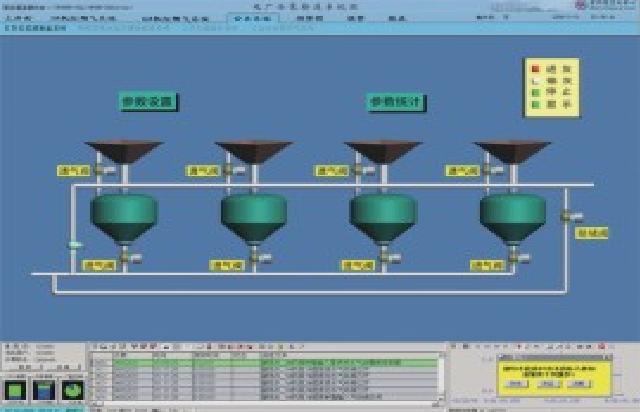Screen dimensions: 640x412
Task: Click the 参数设置 (parameter settings) button
Action: point(148,101)
